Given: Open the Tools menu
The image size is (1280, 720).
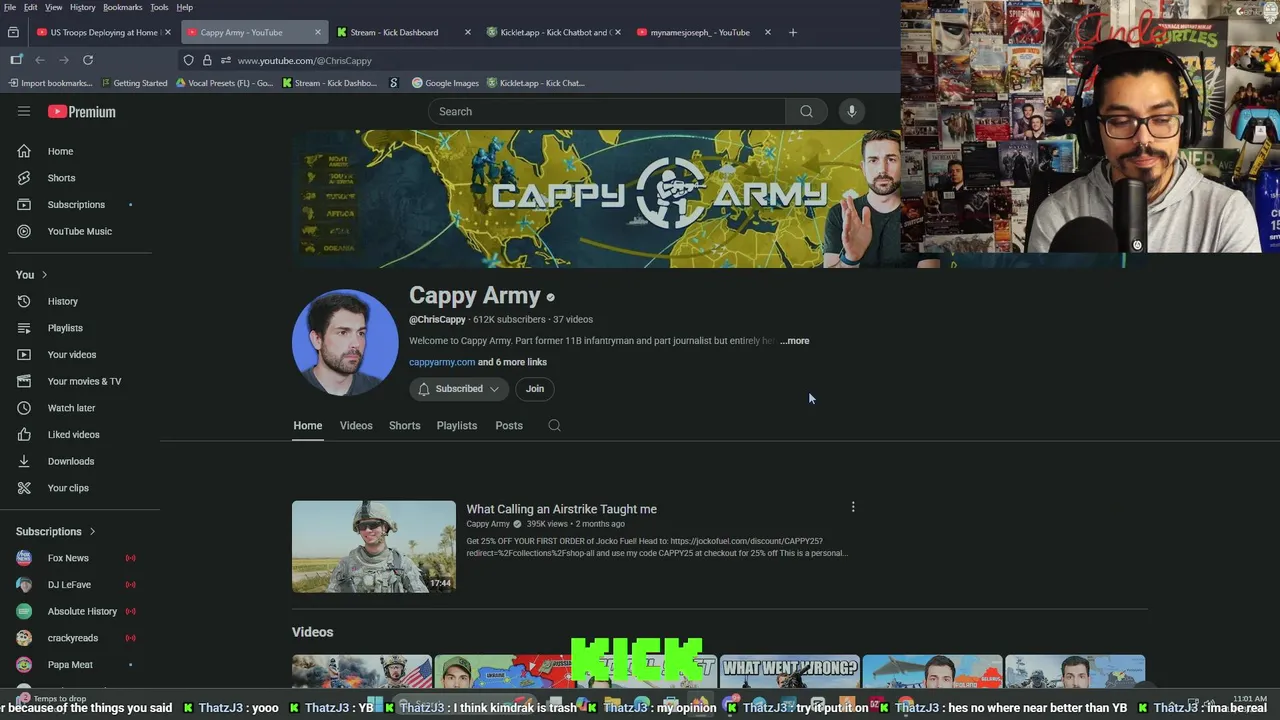Looking at the screenshot, I should 159,7.
